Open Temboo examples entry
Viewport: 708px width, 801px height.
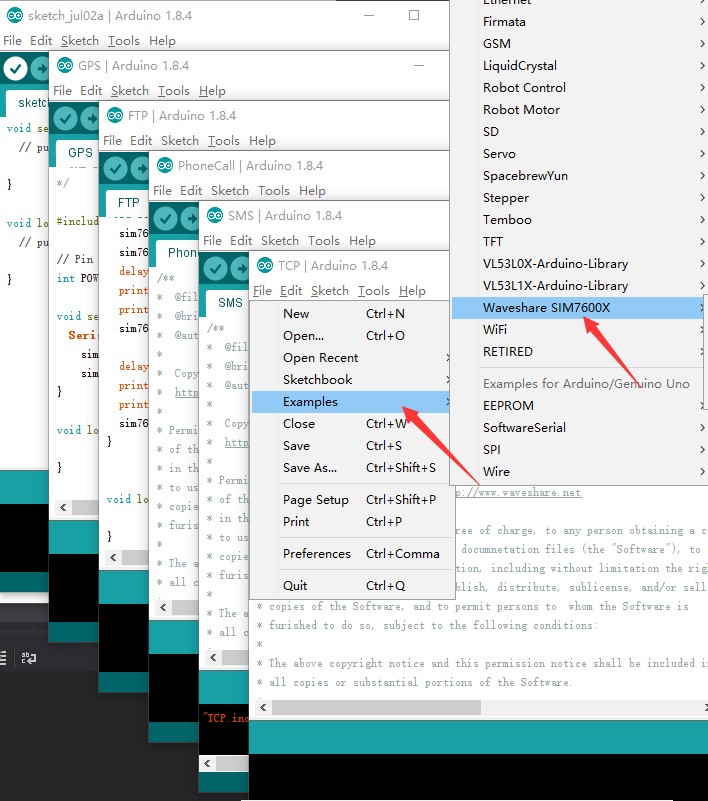coord(579,220)
